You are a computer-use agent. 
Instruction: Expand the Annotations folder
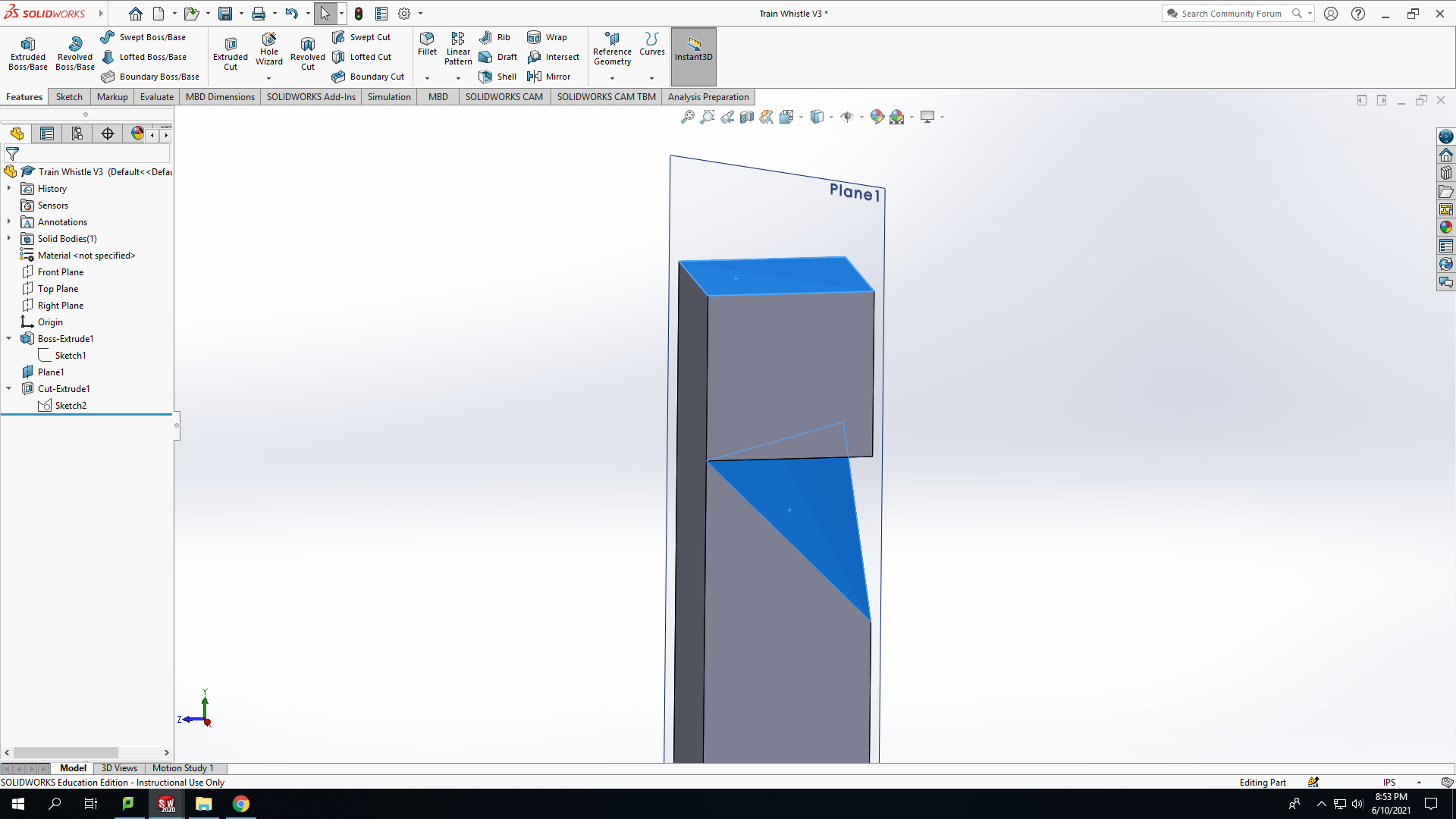pos(9,221)
